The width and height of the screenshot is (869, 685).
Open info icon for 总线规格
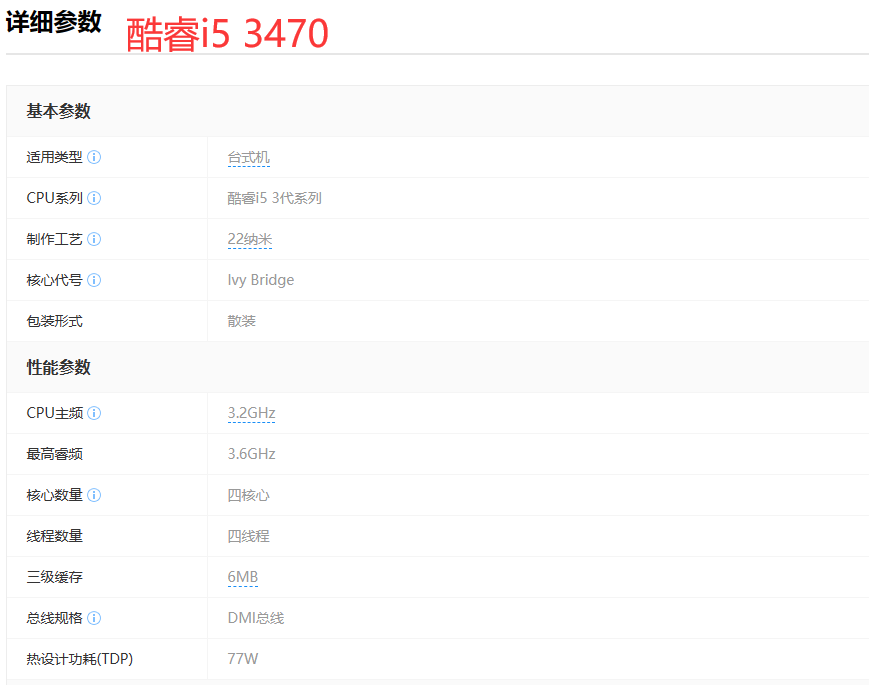click(94, 618)
